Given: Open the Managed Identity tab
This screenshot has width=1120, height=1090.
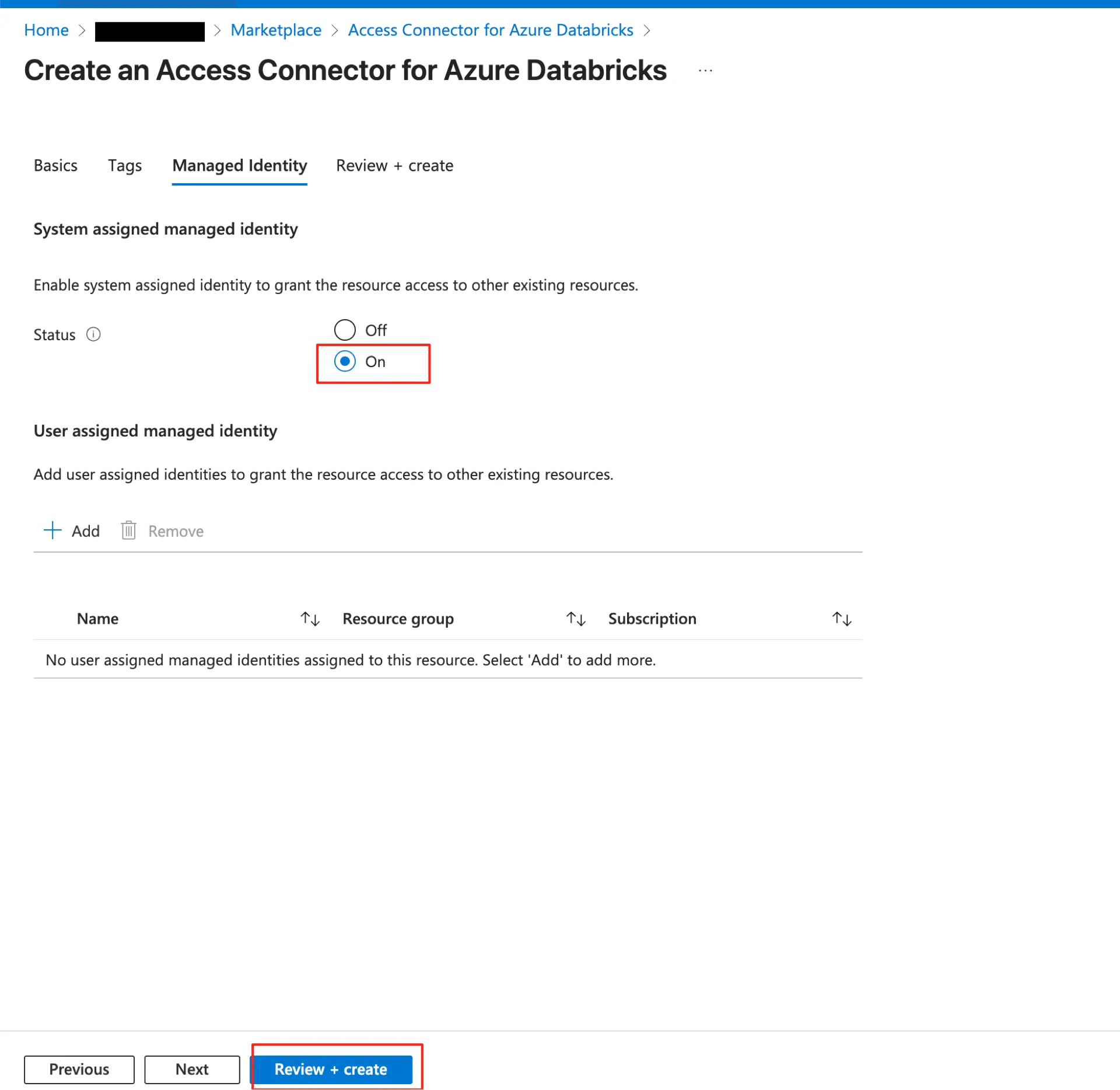Looking at the screenshot, I should coord(240,166).
